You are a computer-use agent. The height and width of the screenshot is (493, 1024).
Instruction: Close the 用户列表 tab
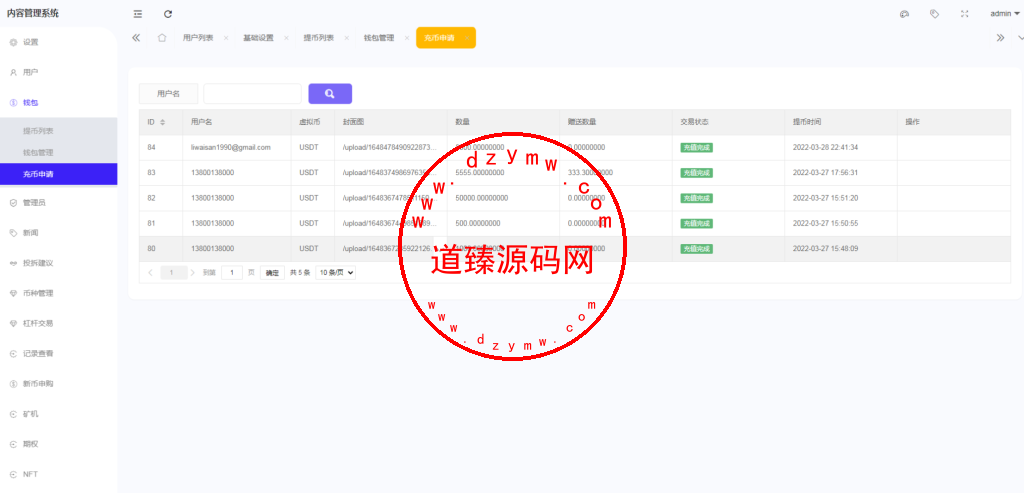pos(226,38)
